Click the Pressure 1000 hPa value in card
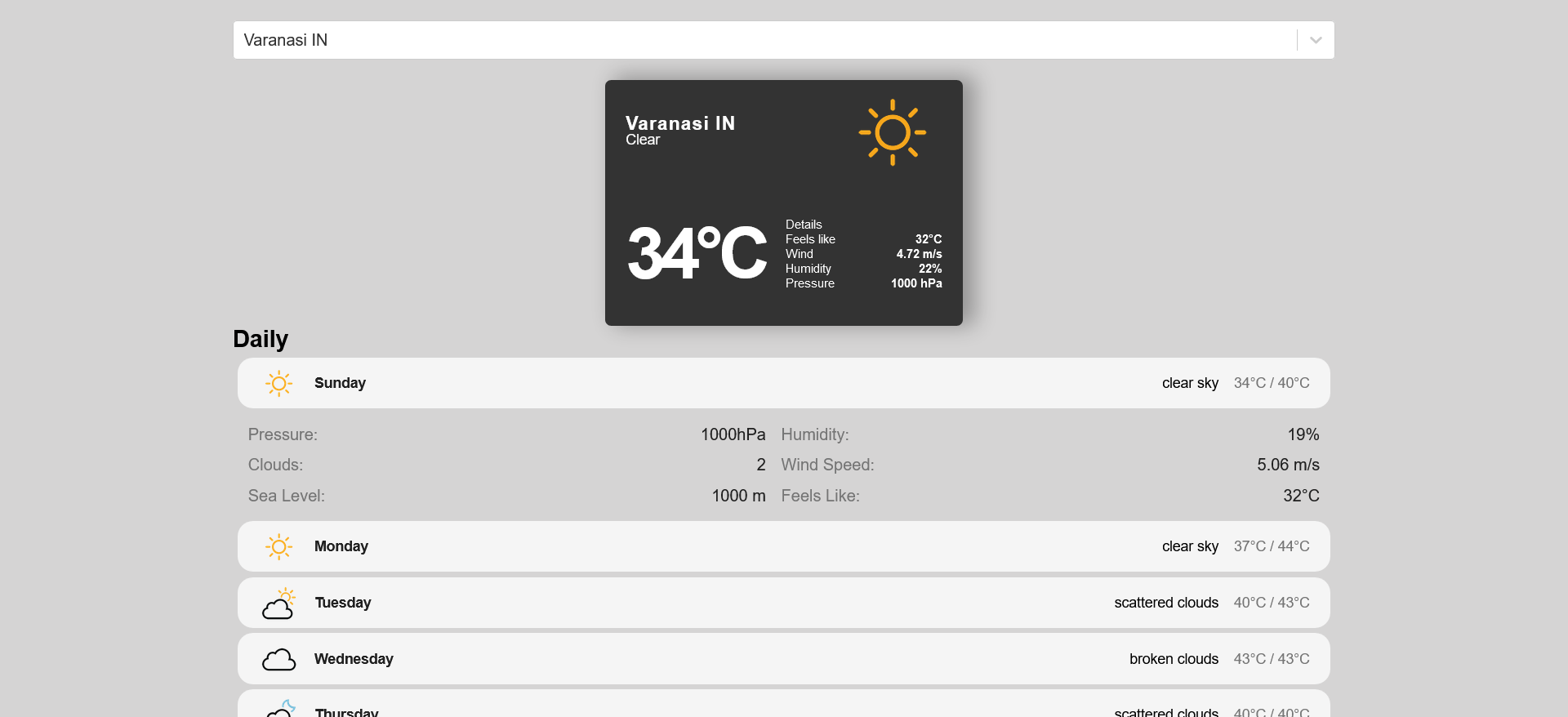Screen dimensions: 1568x717 916,283
